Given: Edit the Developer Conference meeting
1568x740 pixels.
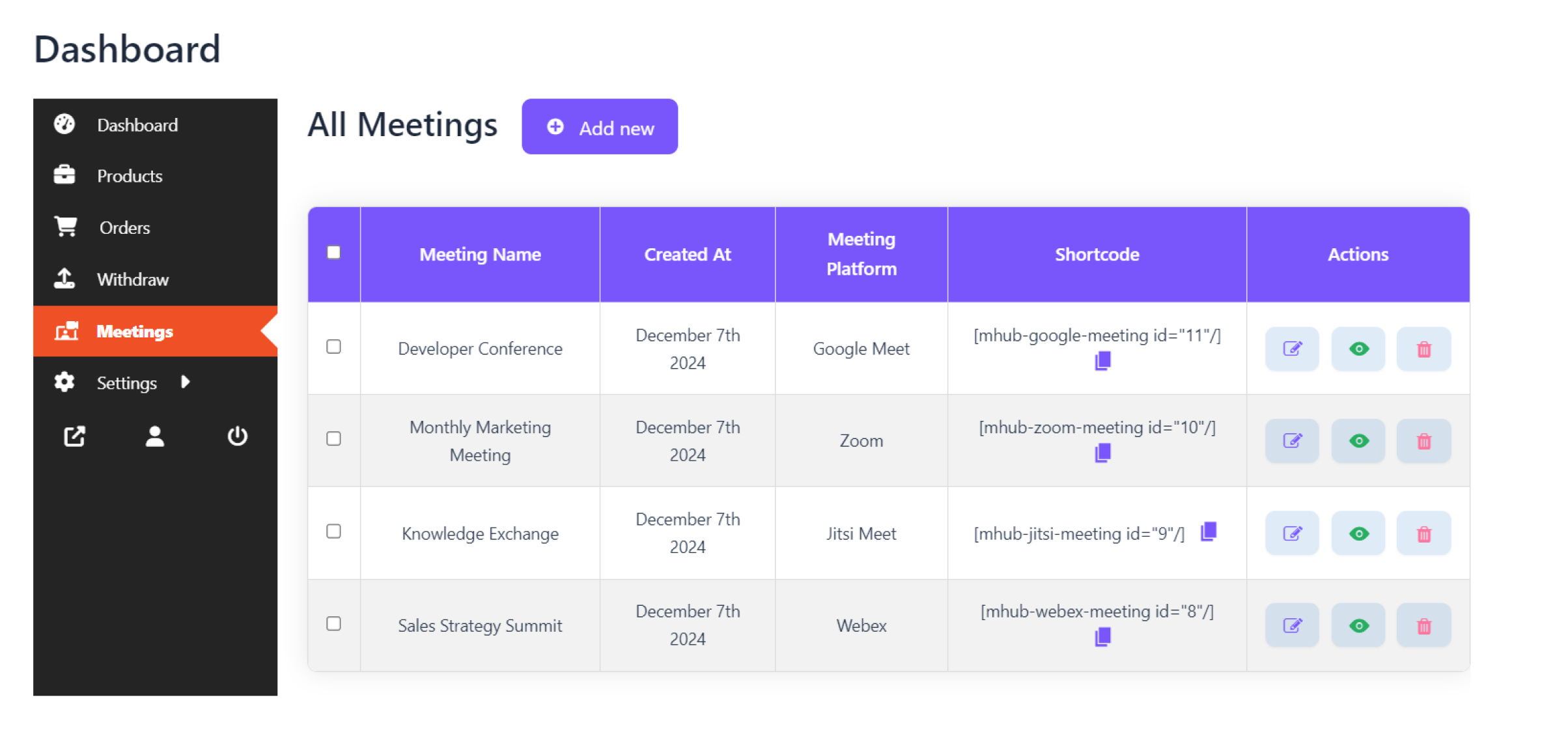Looking at the screenshot, I should point(1292,349).
